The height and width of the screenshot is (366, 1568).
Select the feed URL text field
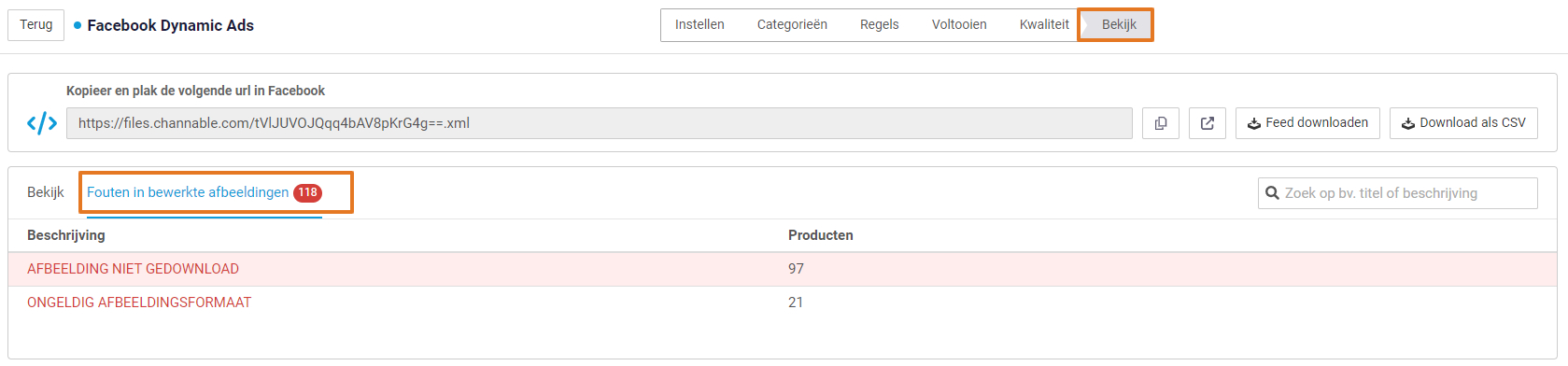click(599, 123)
